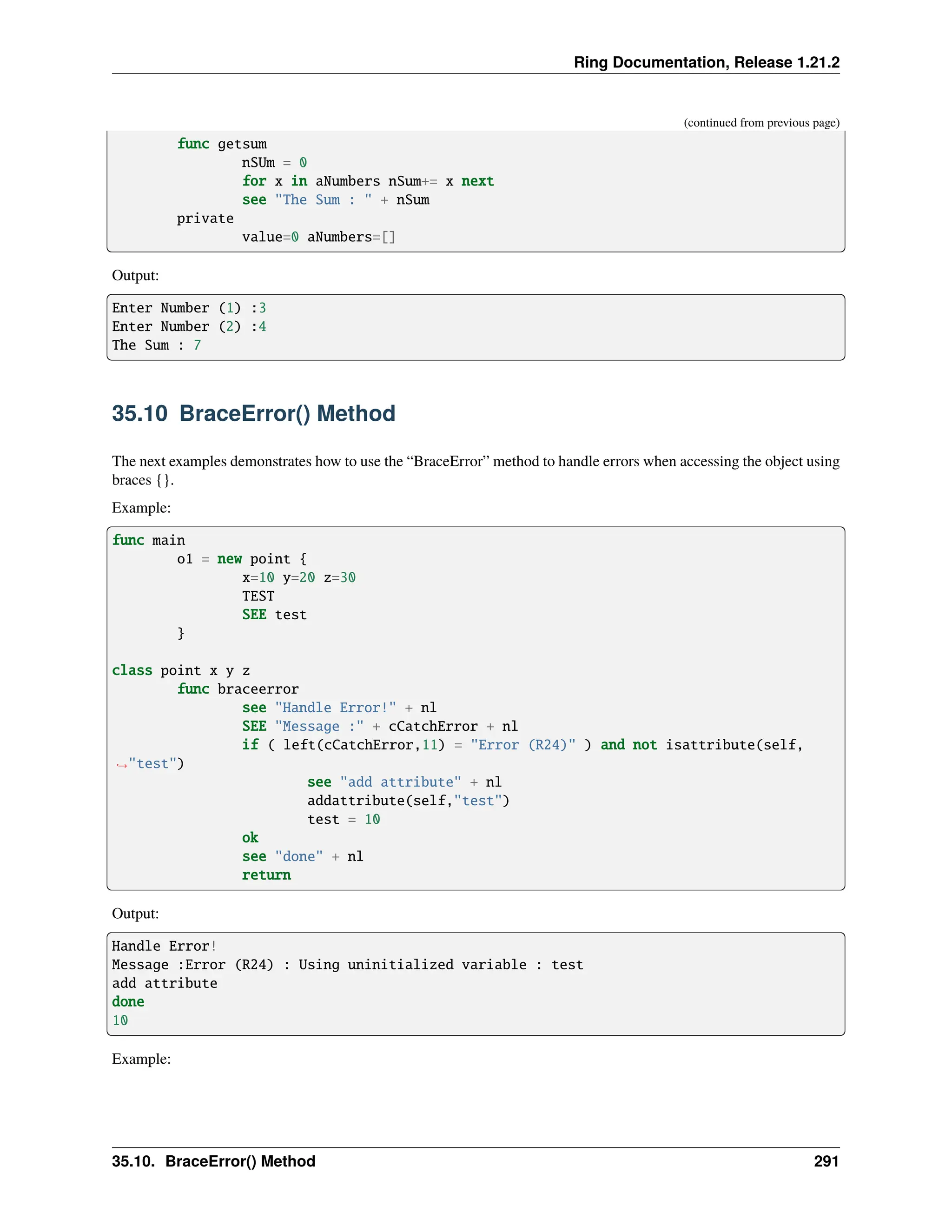The height and width of the screenshot is (1232, 952).
Task: Click the 'class point x y z' line
Action: click(x=180, y=670)
